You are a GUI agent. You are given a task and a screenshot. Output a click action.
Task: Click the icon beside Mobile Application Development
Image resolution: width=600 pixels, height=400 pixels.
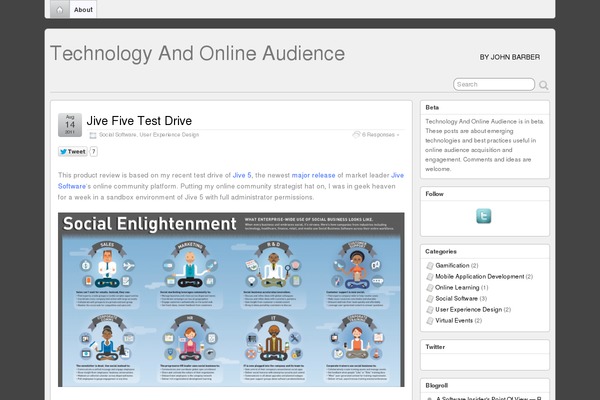pos(430,277)
